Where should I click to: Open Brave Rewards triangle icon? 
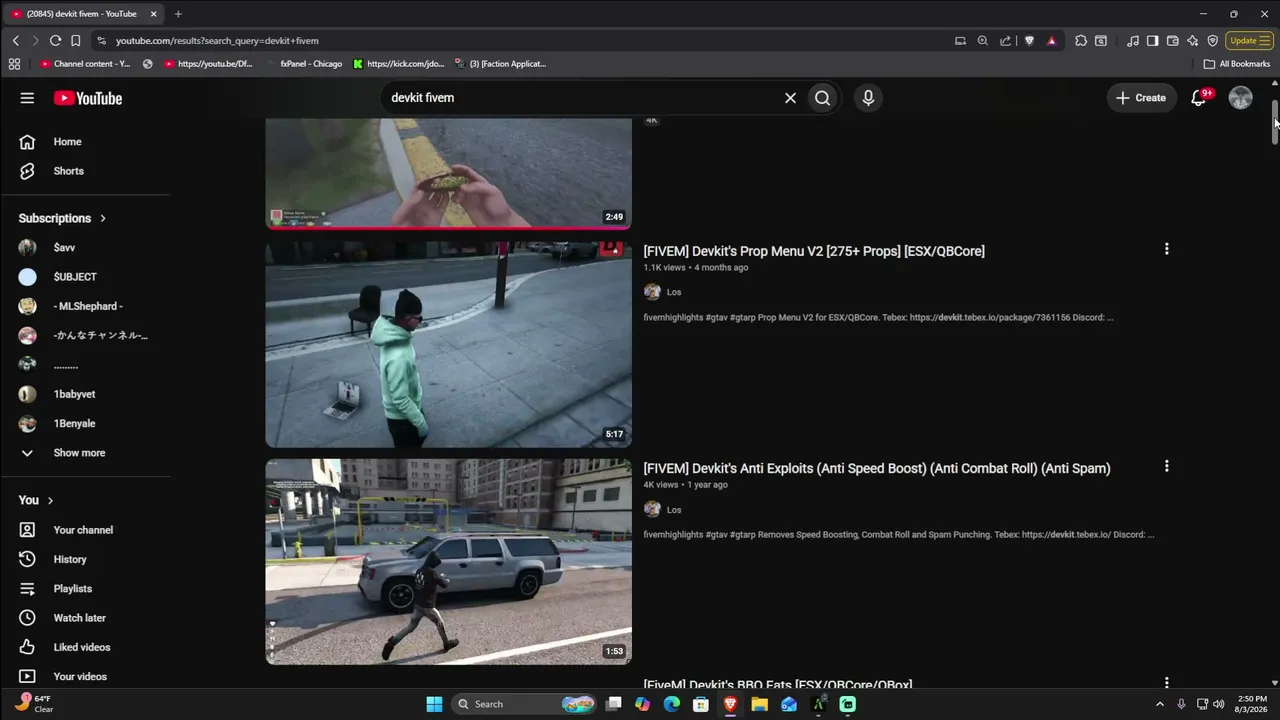click(1051, 41)
